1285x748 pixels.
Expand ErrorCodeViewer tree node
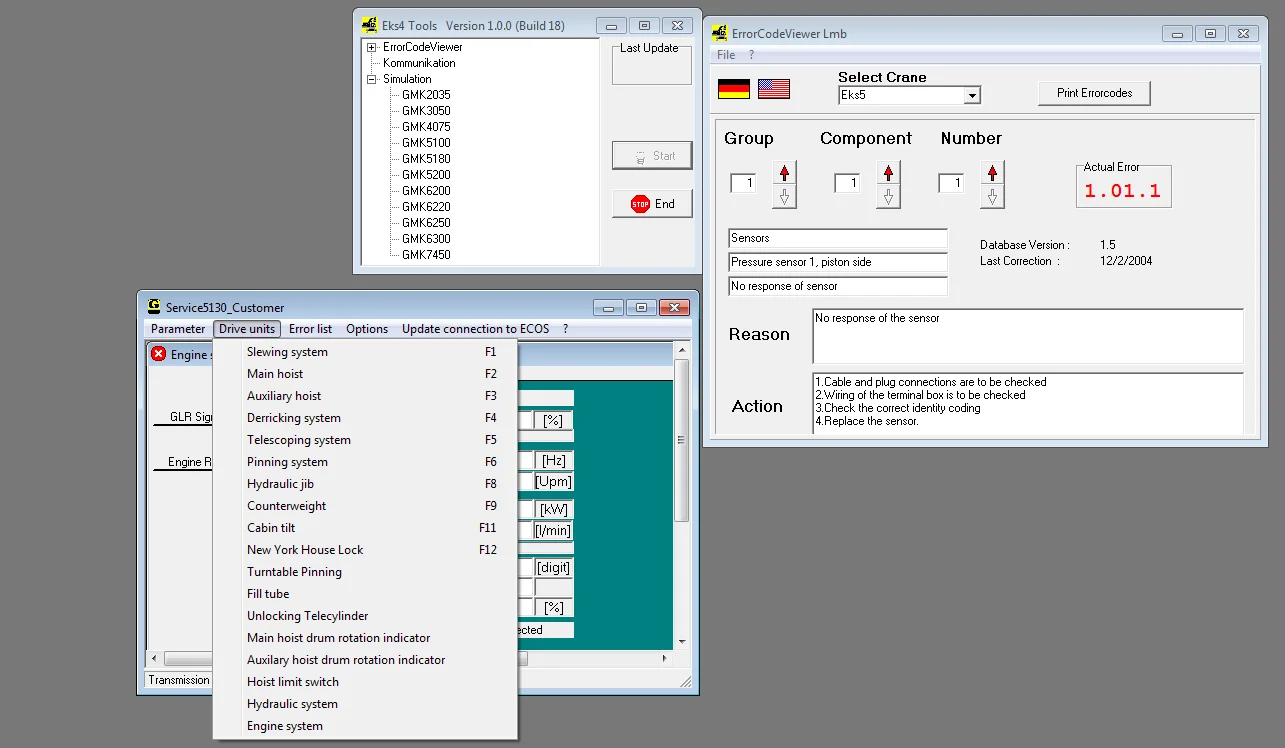point(372,47)
